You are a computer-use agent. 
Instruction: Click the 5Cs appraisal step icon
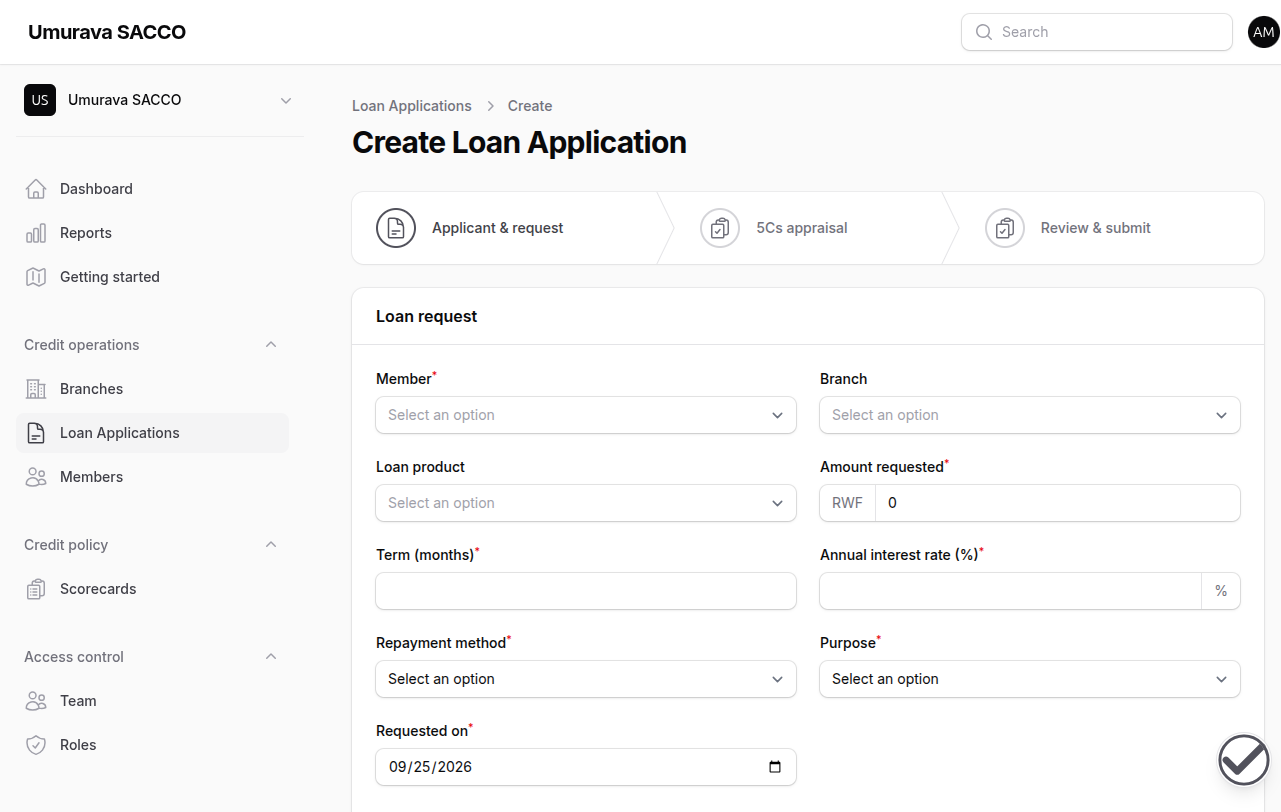pyautogui.click(x=720, y=228)
